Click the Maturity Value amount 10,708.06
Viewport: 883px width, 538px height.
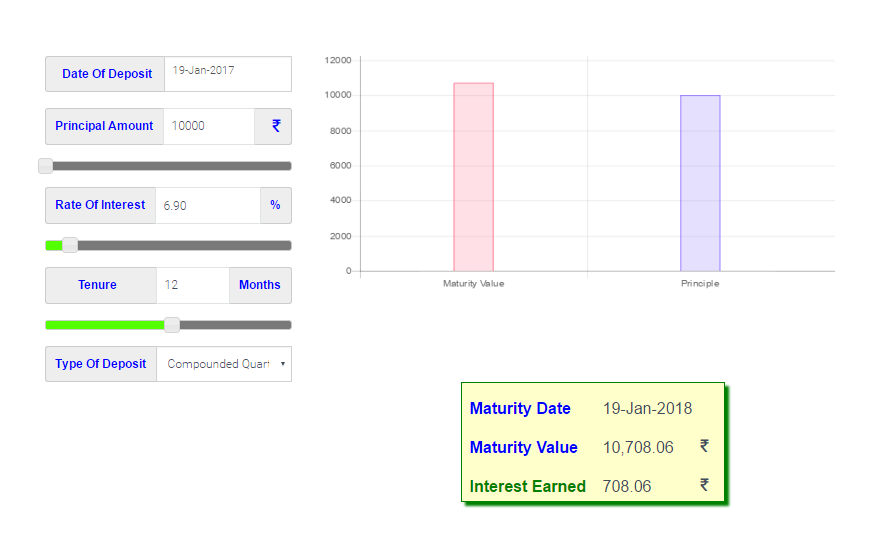[638, 447]
